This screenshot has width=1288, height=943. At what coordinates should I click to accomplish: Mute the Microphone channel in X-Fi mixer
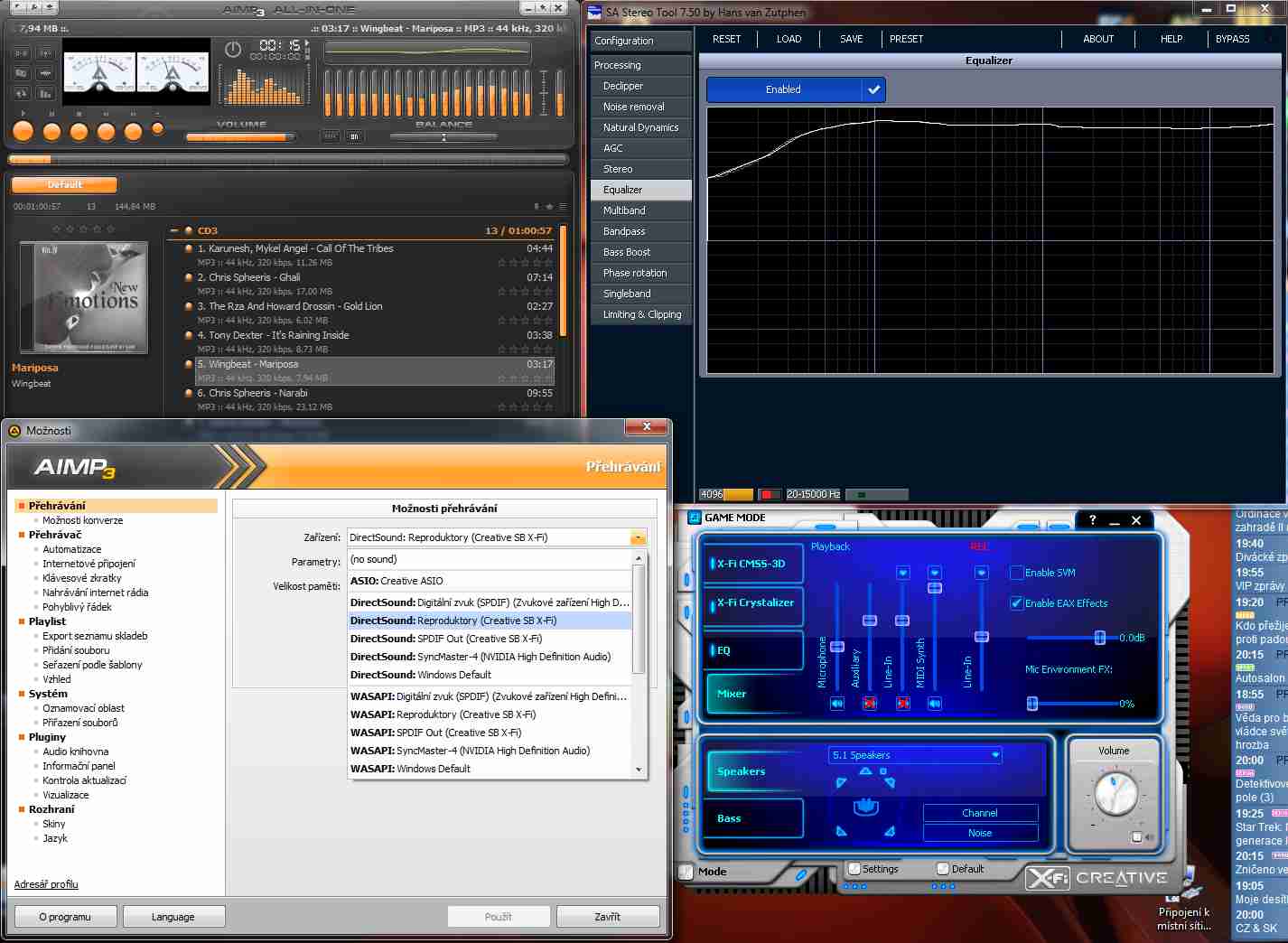click(837, 703)
